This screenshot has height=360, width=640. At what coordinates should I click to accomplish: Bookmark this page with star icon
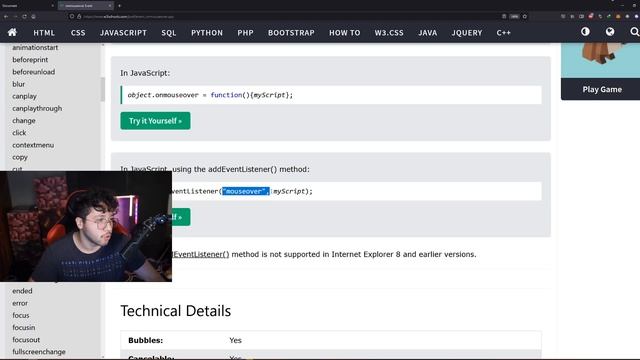pos(525,17)
